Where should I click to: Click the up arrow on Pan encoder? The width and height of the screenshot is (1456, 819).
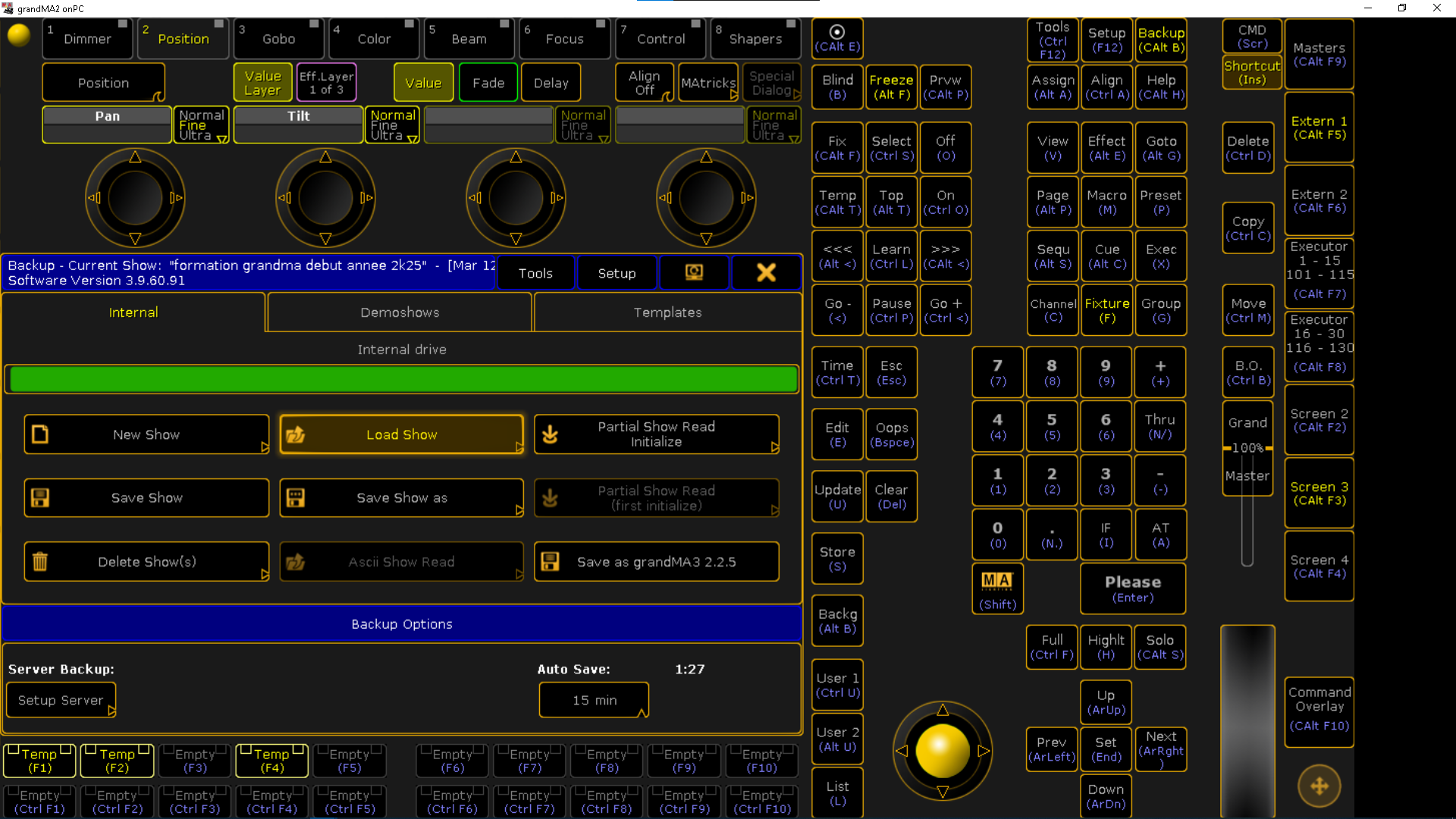[135, 157]
